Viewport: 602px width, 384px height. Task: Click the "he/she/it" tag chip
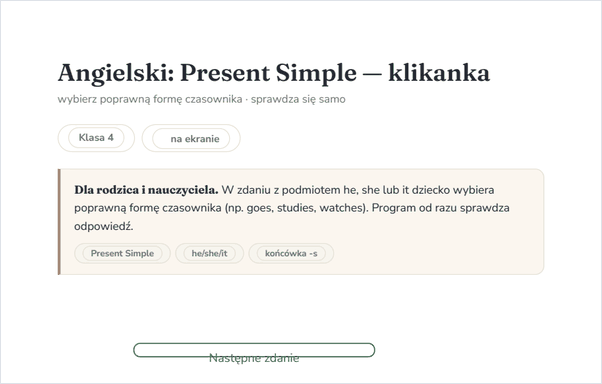pyautogui.click(x=210, y=253)
